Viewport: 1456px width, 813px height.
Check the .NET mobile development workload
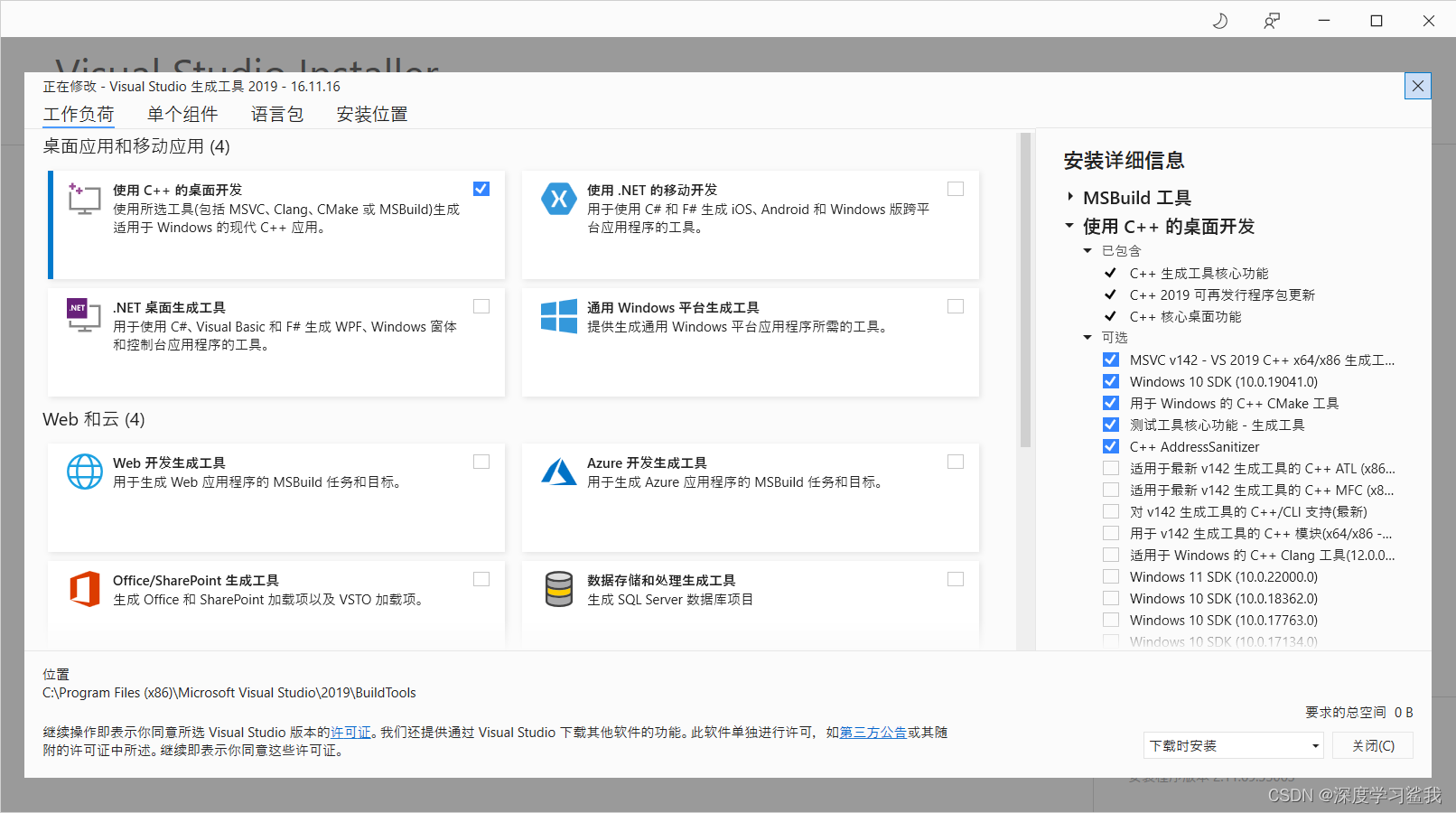tap(956, 189)
